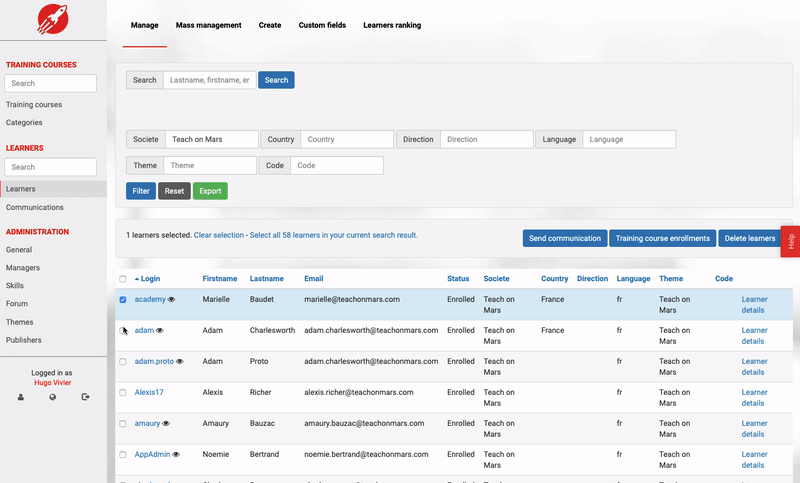Click the eye icon next to academy login

(171, 299)
